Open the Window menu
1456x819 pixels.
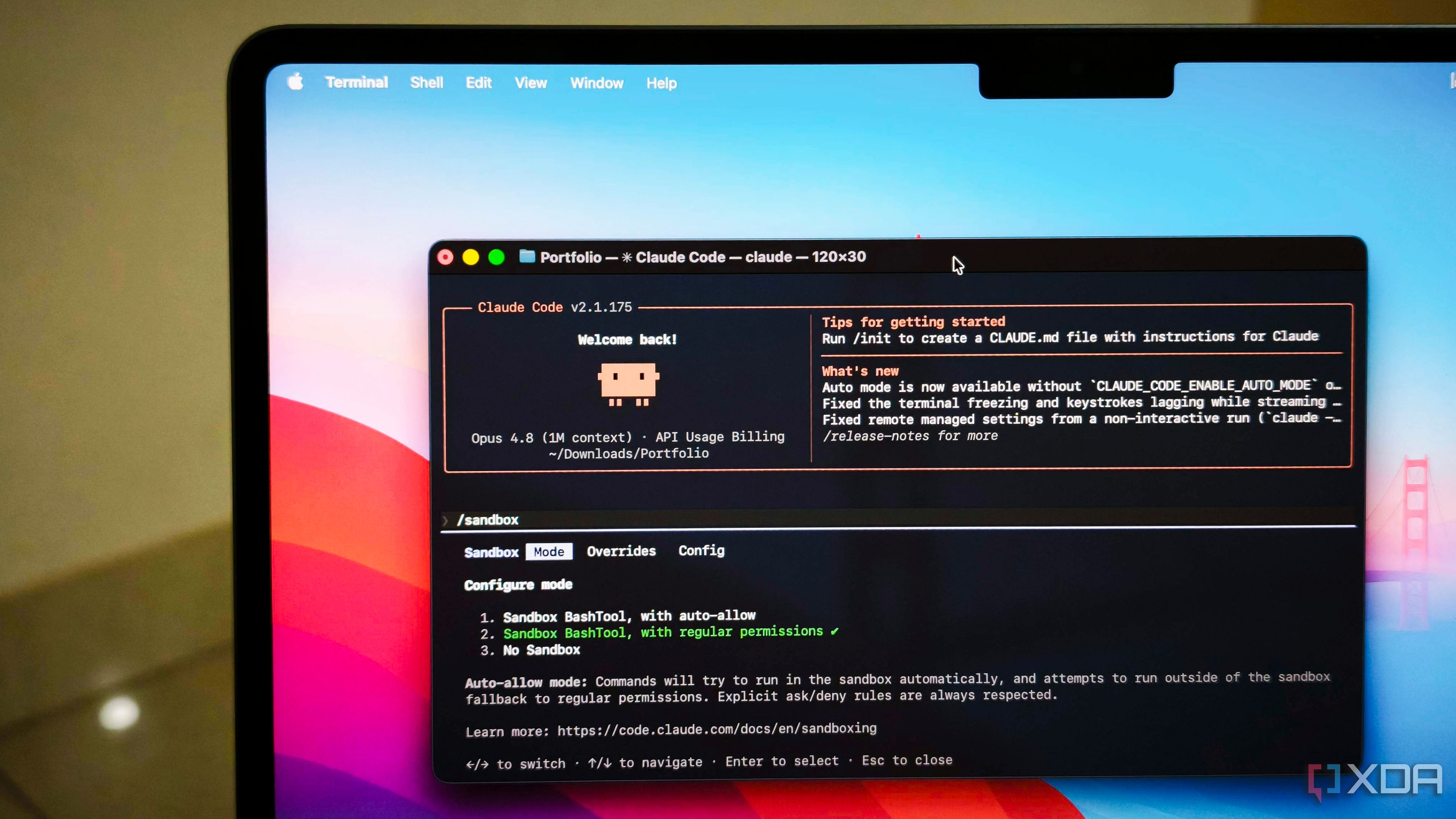pyautogui.click(x=597, y=84)
